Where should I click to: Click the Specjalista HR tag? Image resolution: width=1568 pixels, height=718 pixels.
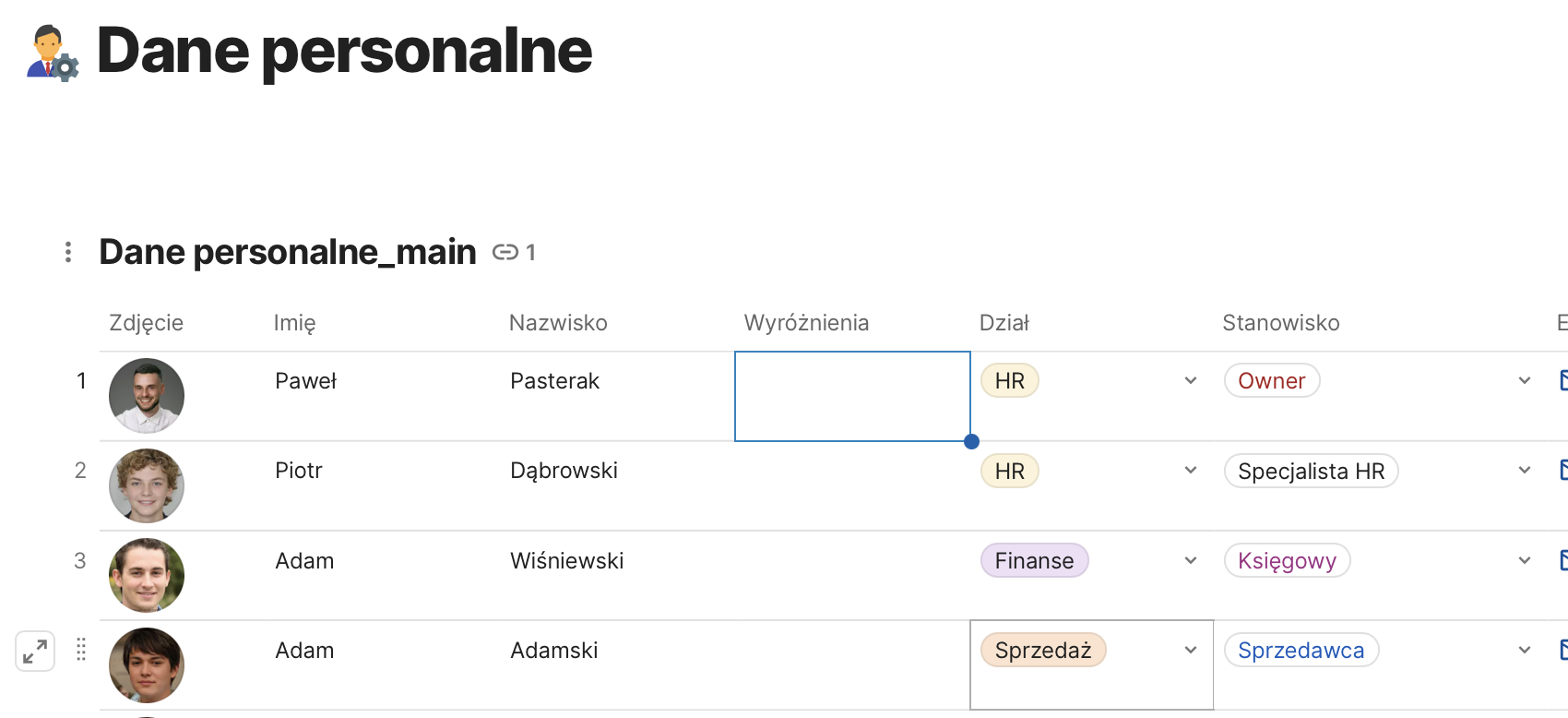click(1311, 471)
